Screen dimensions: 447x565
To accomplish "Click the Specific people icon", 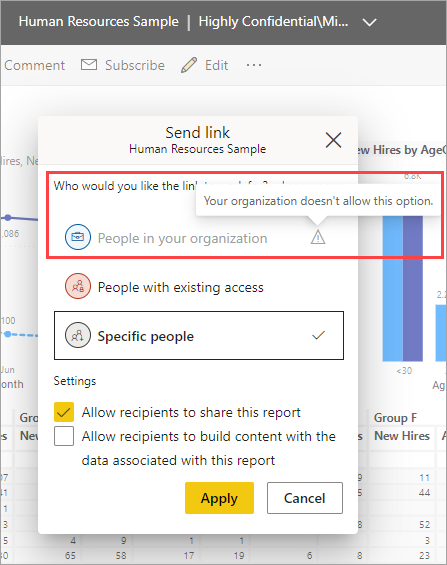I will pyautogui.click(x=78, y=335).
